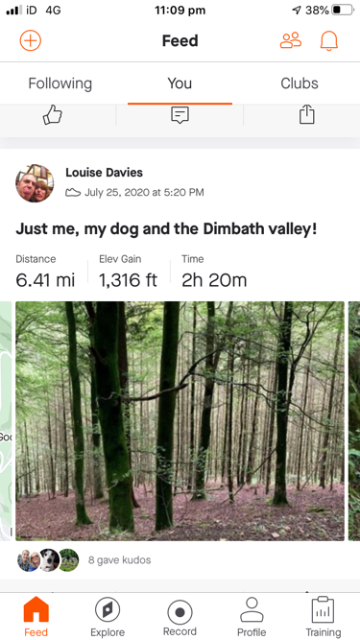Screen dimensions: 360x640
Task: Open activity titled Dimbath valley
Action: point(166,229)
